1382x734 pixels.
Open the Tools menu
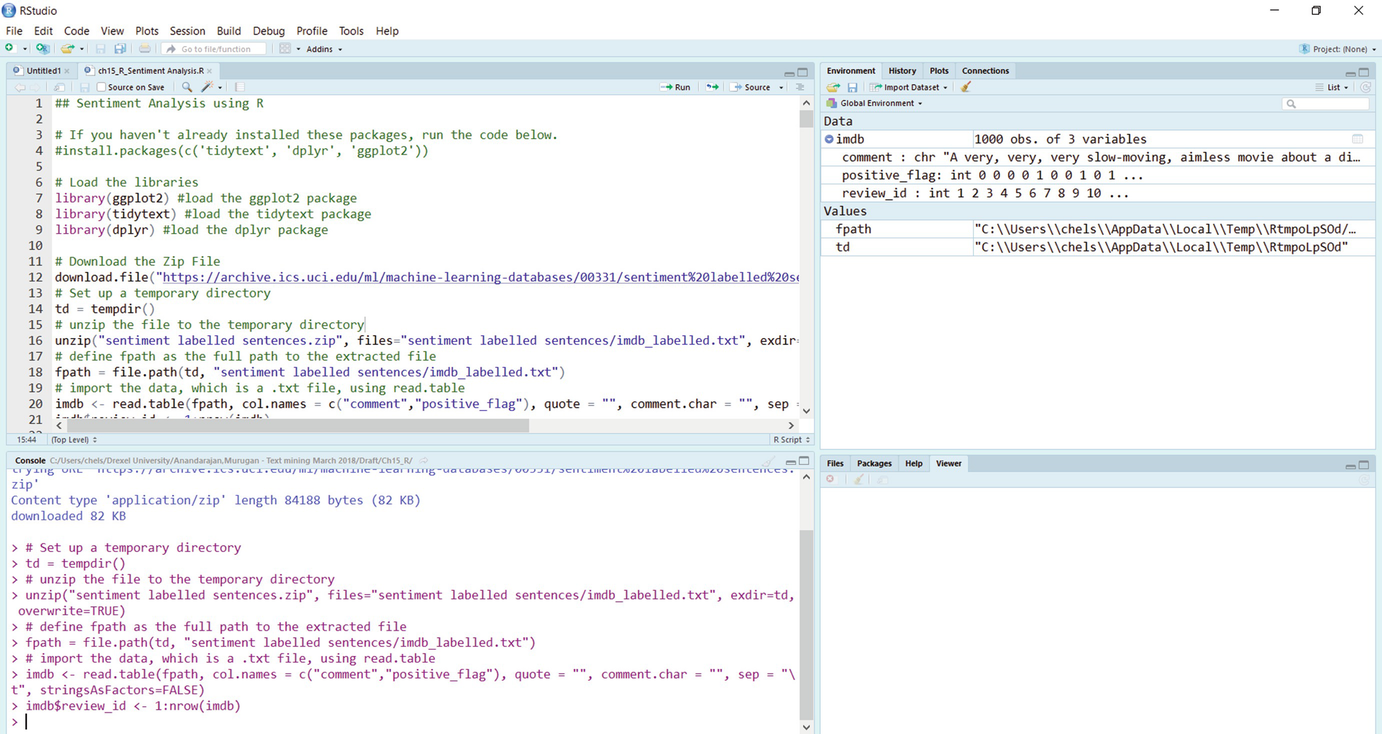tap(351, 31)
